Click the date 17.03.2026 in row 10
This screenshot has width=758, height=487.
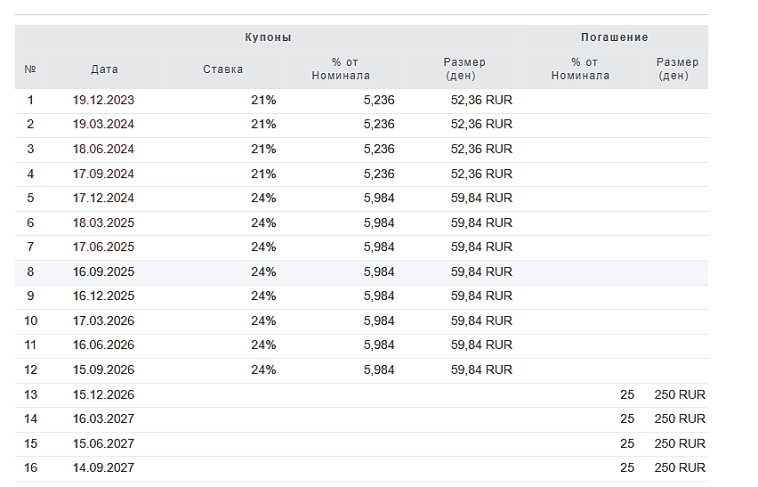pyautogui.click(x=103, y=321)
